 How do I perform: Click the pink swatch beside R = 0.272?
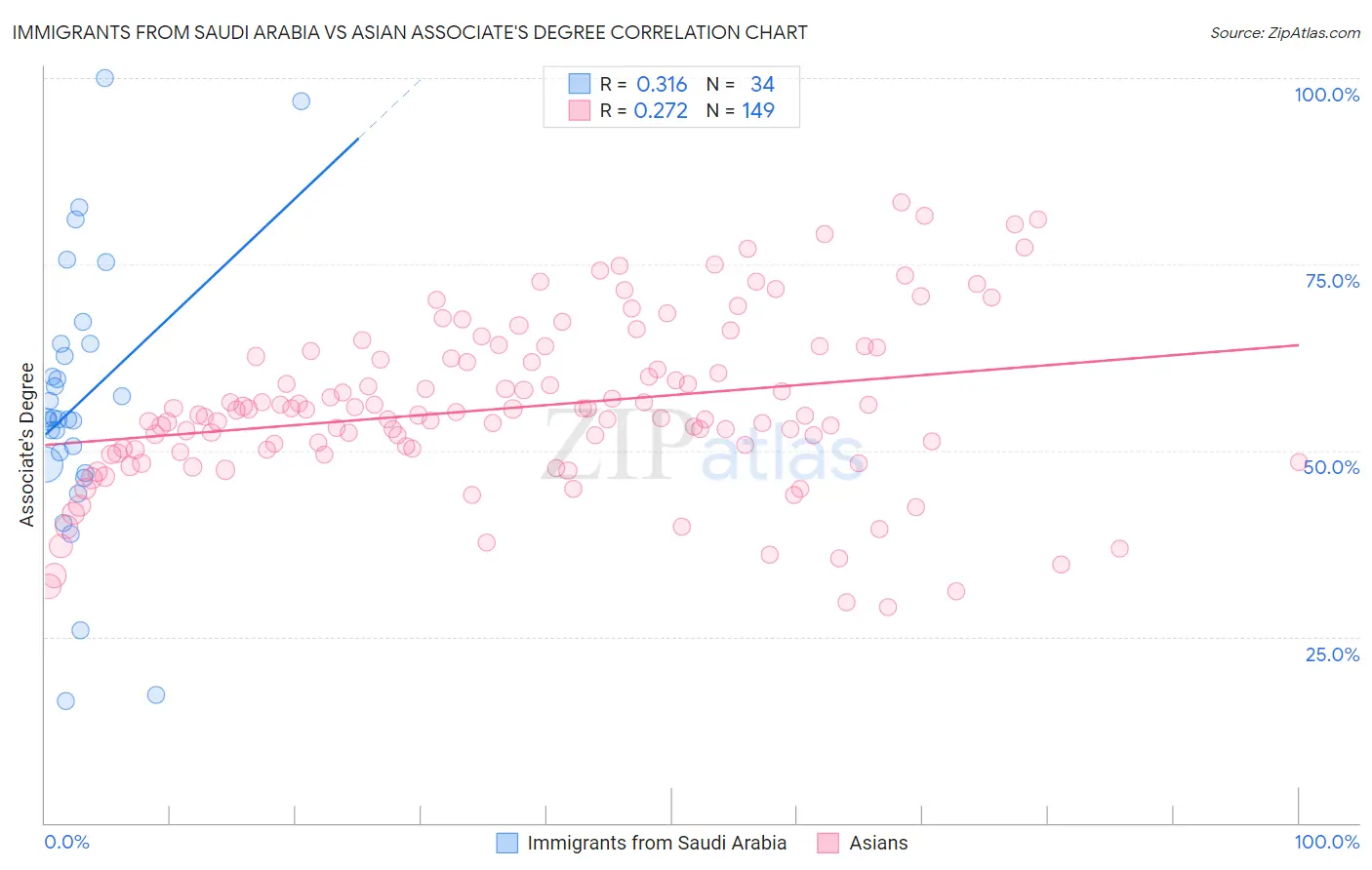(x=580, y=110)
